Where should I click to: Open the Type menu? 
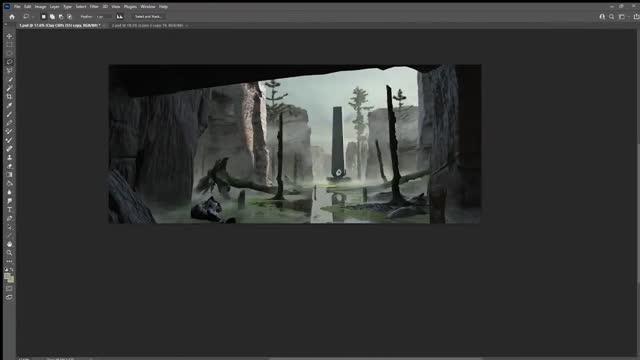click(67, 7)
